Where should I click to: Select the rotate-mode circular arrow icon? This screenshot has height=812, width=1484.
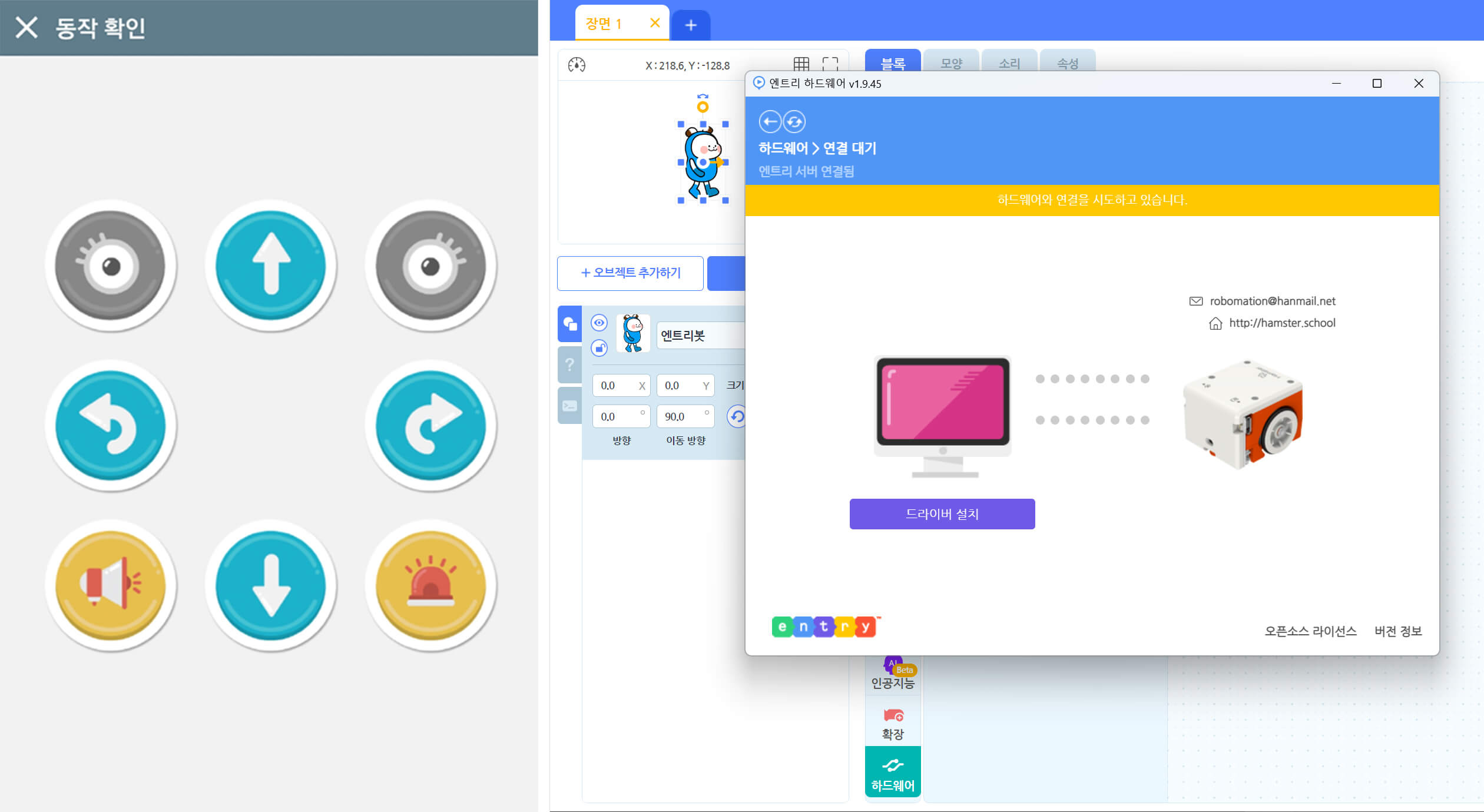(x=736, y=416)
